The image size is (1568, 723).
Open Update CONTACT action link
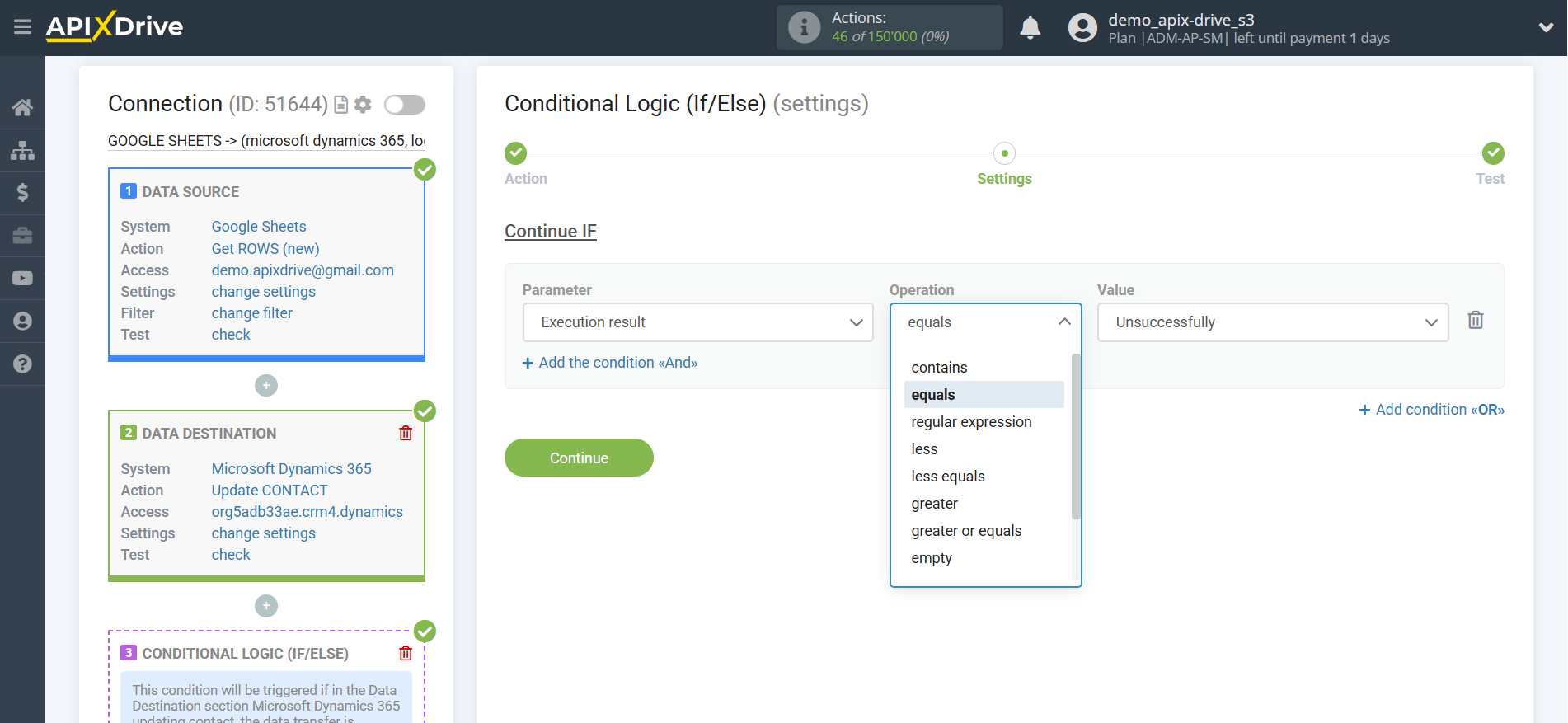pyautogui.click(x=270, y=491)
